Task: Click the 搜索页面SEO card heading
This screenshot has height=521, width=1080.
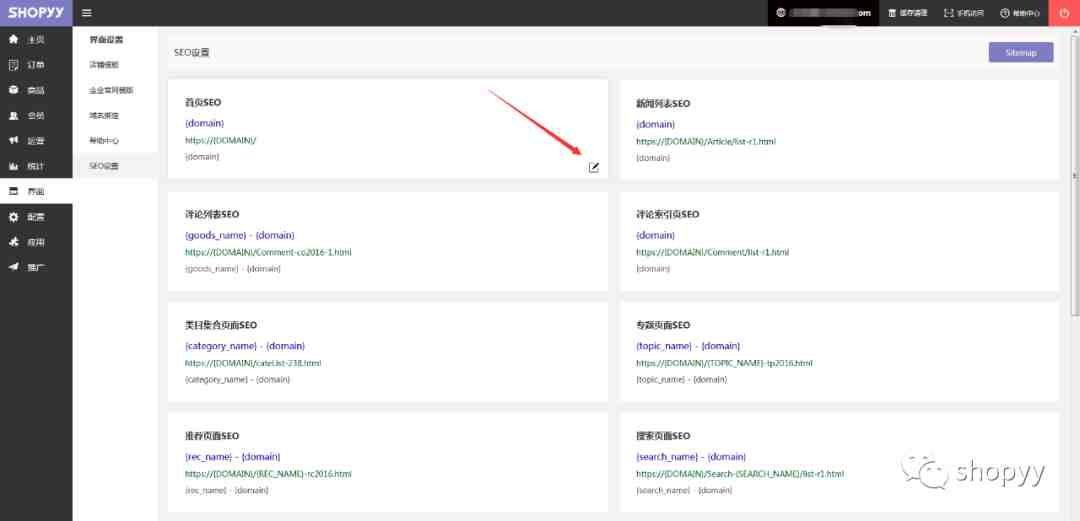Action: click(x=663, y=436)
